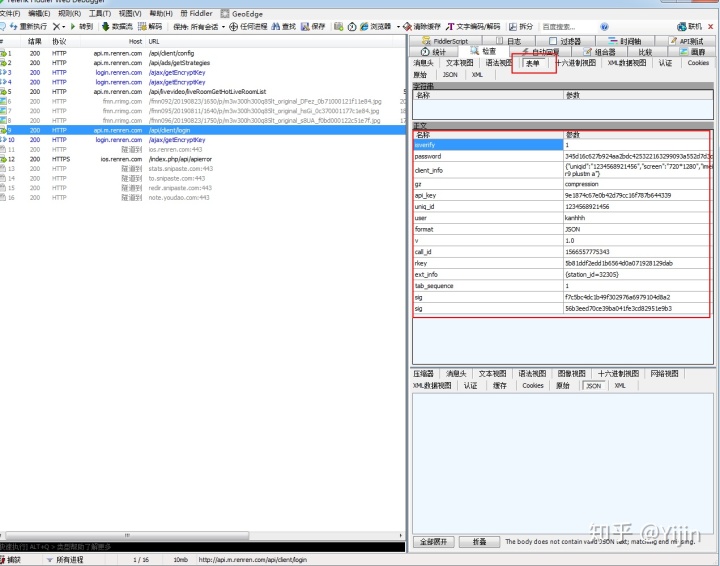720x566 pixels.
Task: Switch to the 统计 (Statistics) tab
Action: coord(433,52)
